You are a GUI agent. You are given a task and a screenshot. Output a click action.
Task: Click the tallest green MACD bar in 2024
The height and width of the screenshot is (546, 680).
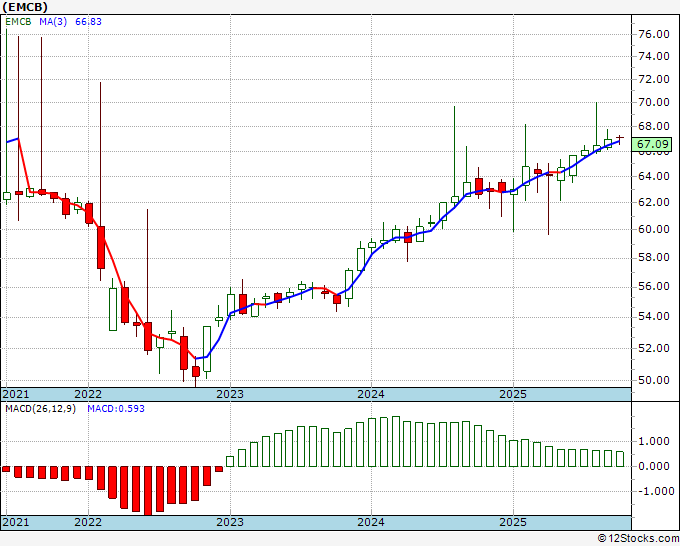396,441
